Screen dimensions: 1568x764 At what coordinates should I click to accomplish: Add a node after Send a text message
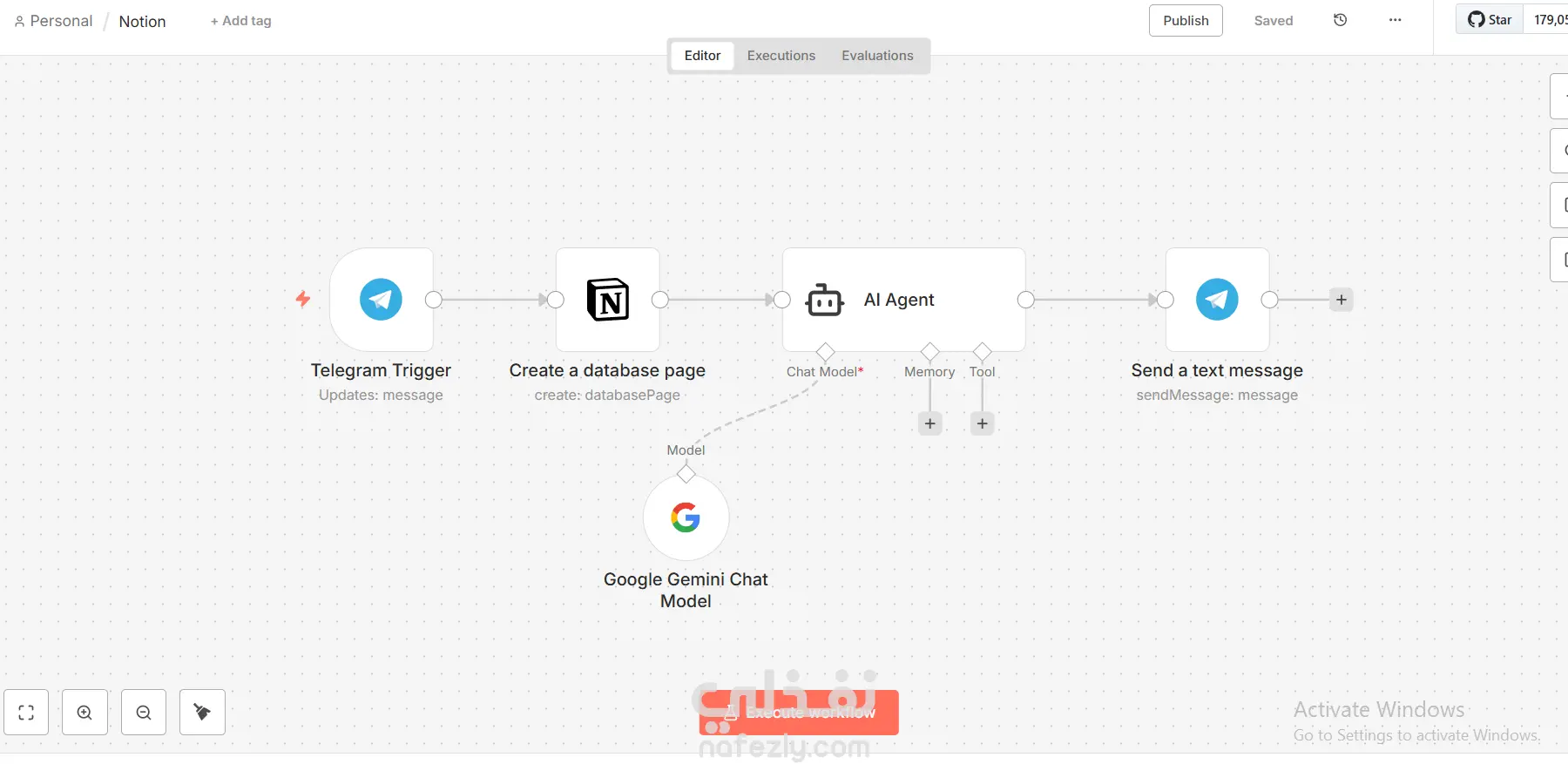tap(1342, 300)
